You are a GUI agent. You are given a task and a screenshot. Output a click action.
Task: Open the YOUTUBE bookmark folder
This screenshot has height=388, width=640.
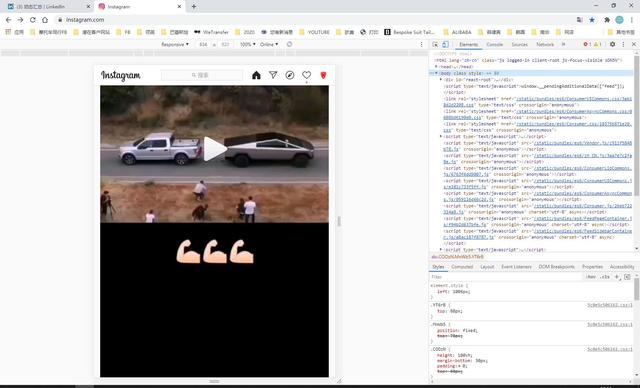tap(314, 32)
